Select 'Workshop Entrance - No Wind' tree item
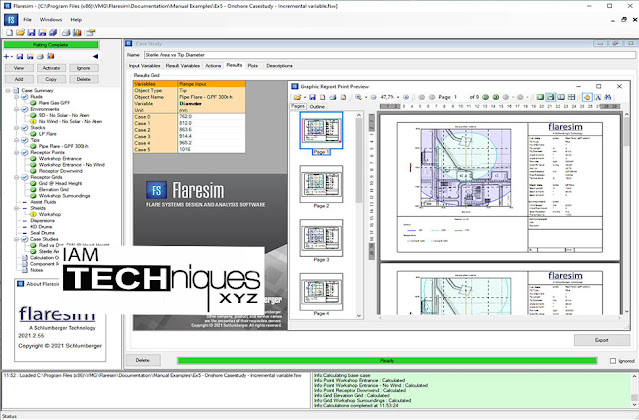 point(72,165)
